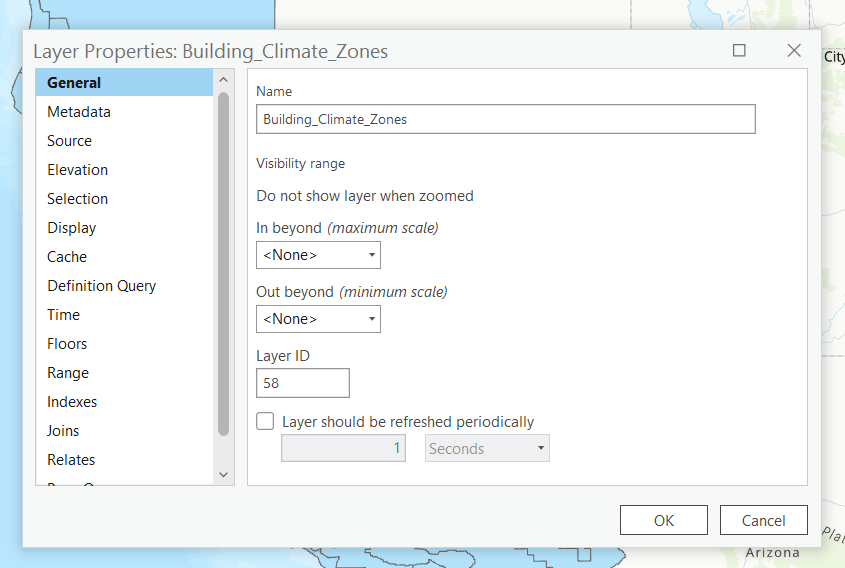
Task: Open the Seconds refresh unit dropdown
Action: pos(488,449)
